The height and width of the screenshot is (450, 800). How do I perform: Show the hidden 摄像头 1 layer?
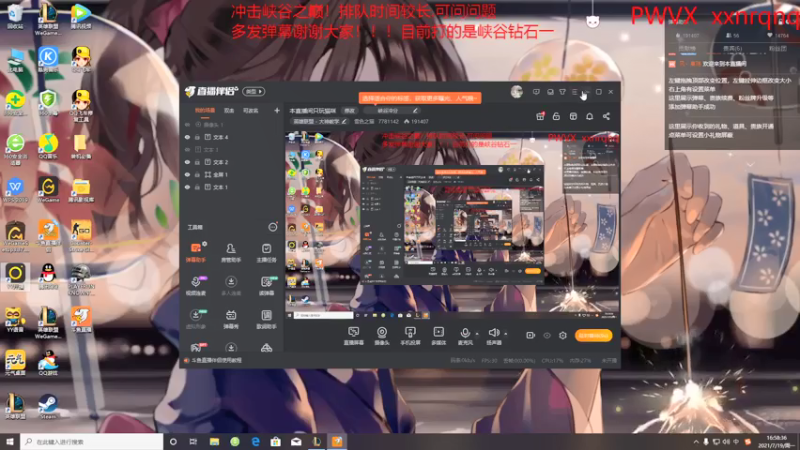pos(187,124)
